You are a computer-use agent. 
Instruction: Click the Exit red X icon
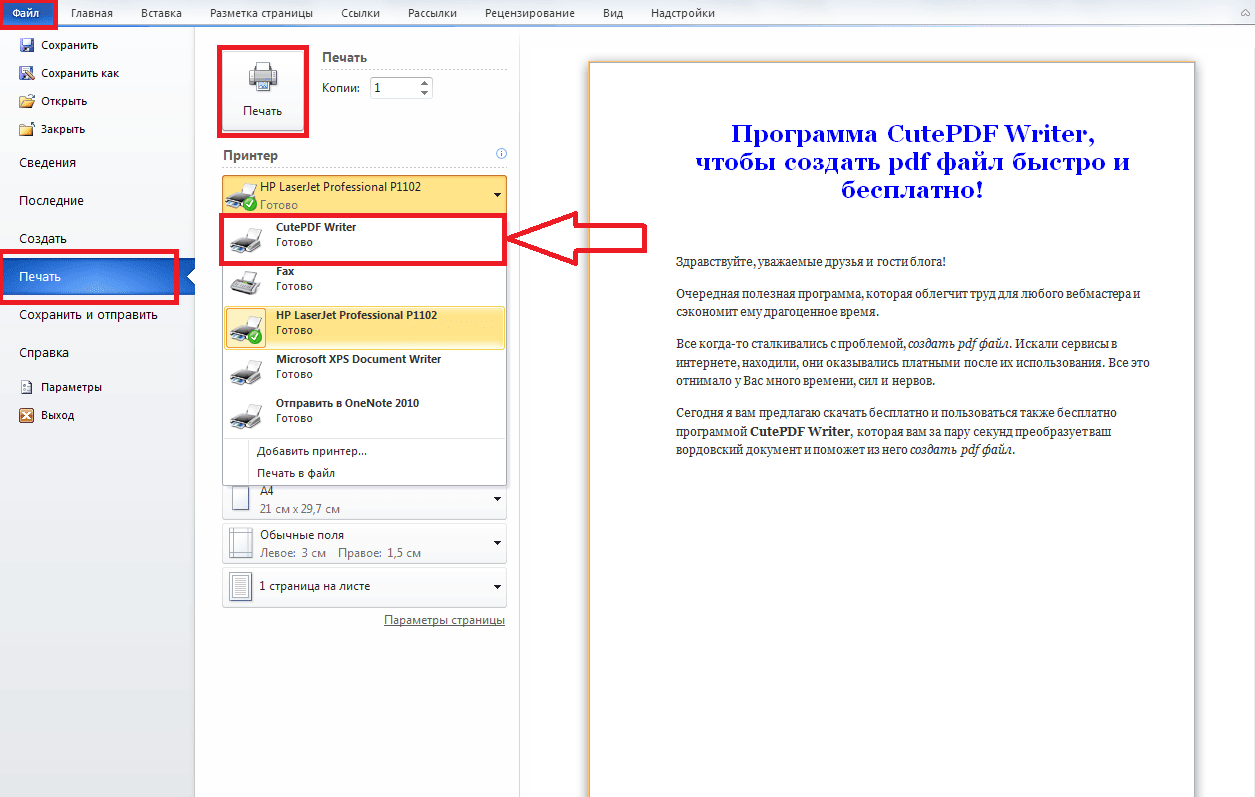pos(27,415)
